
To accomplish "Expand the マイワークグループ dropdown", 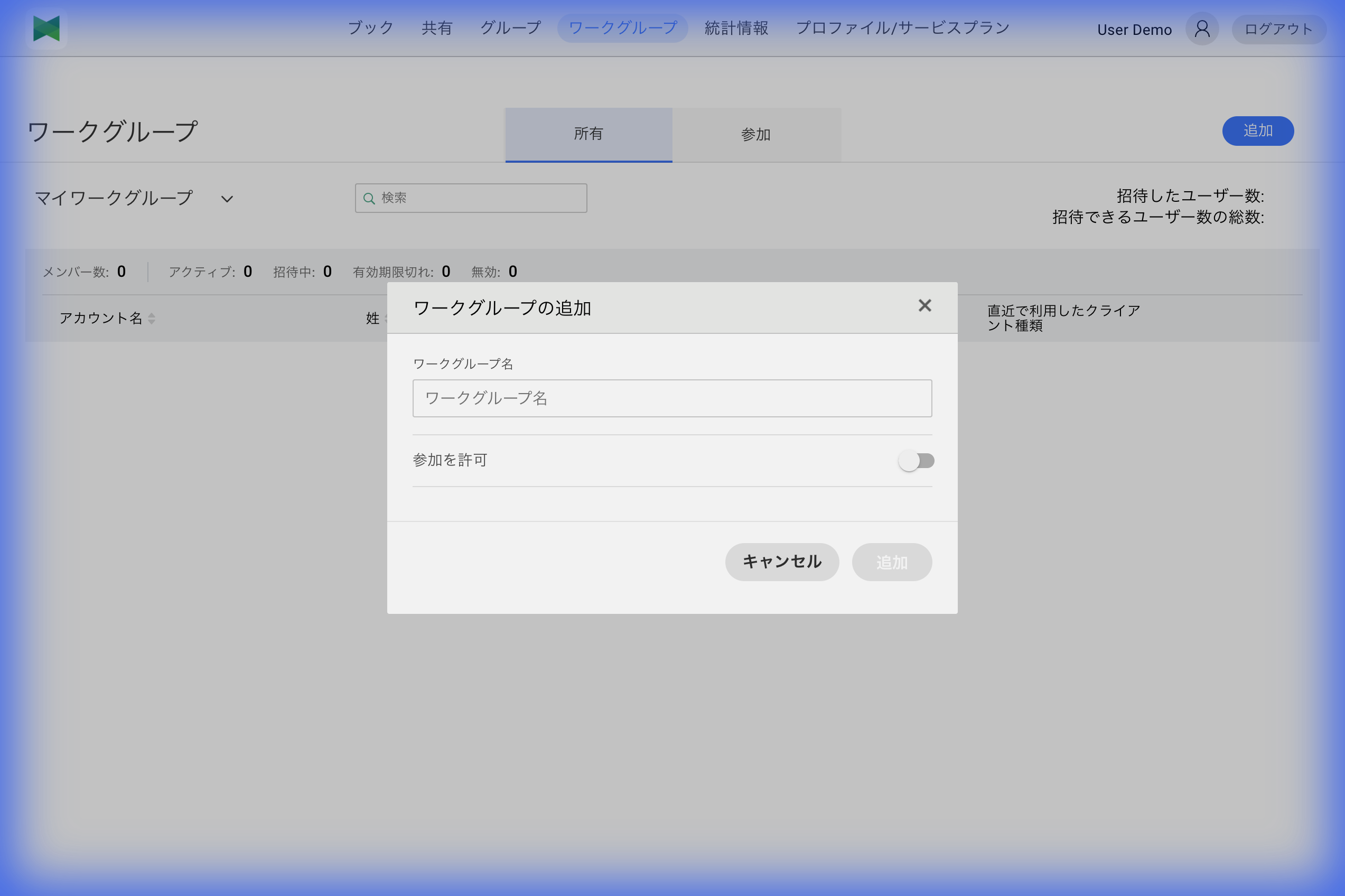I will 226,199.
